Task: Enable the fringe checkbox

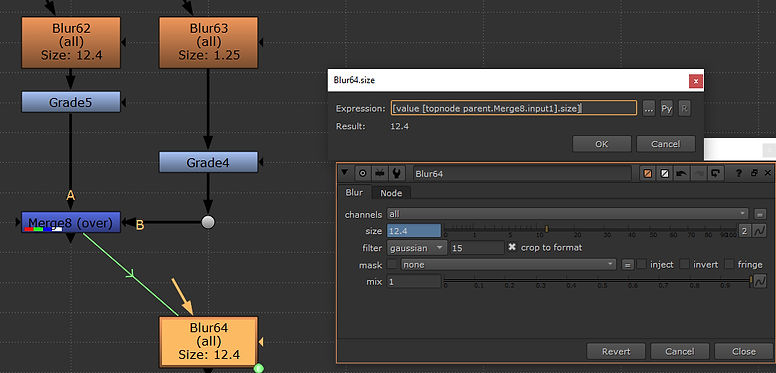Action: coord(729,264)
